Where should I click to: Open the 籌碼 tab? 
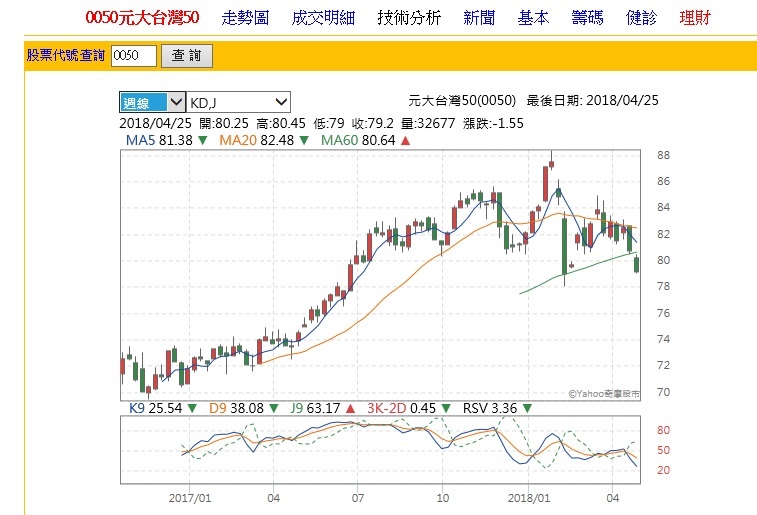pyautogui.click(x=587, y=18)
